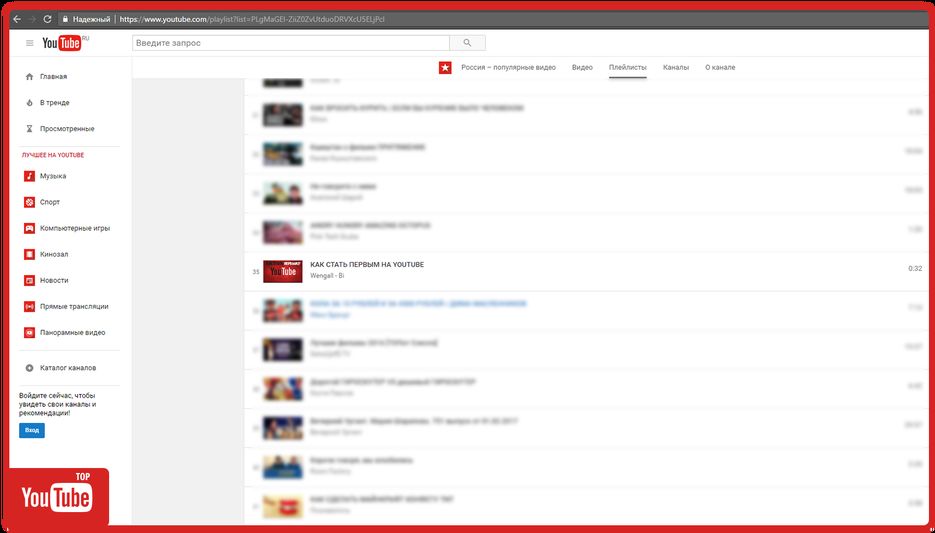The image size is (935, 533).
Task: Click the 'КАК СТАТЬ ПЕРВЫМ НА YOUTUBE' thumbnail
Action: point(283,271)
